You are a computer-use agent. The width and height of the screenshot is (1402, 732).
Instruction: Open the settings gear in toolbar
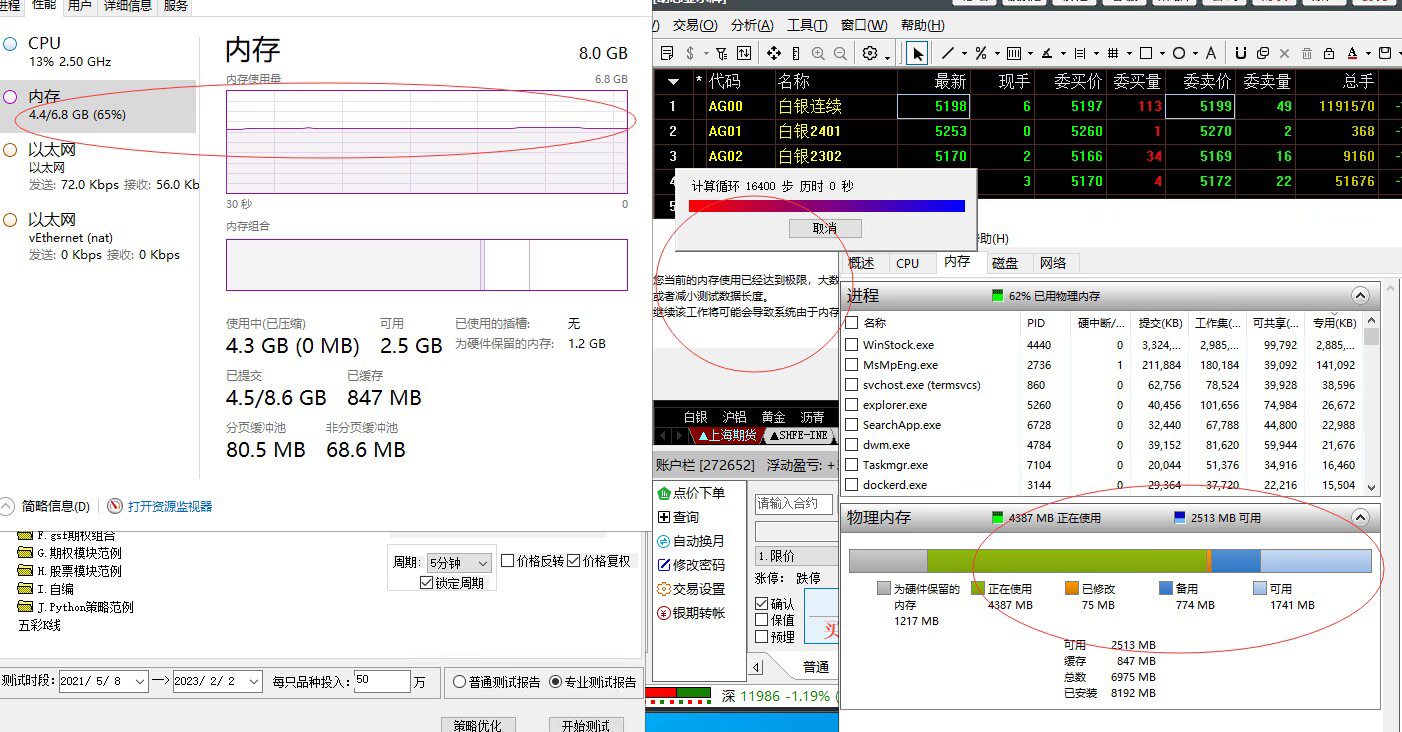coord(870,53)
